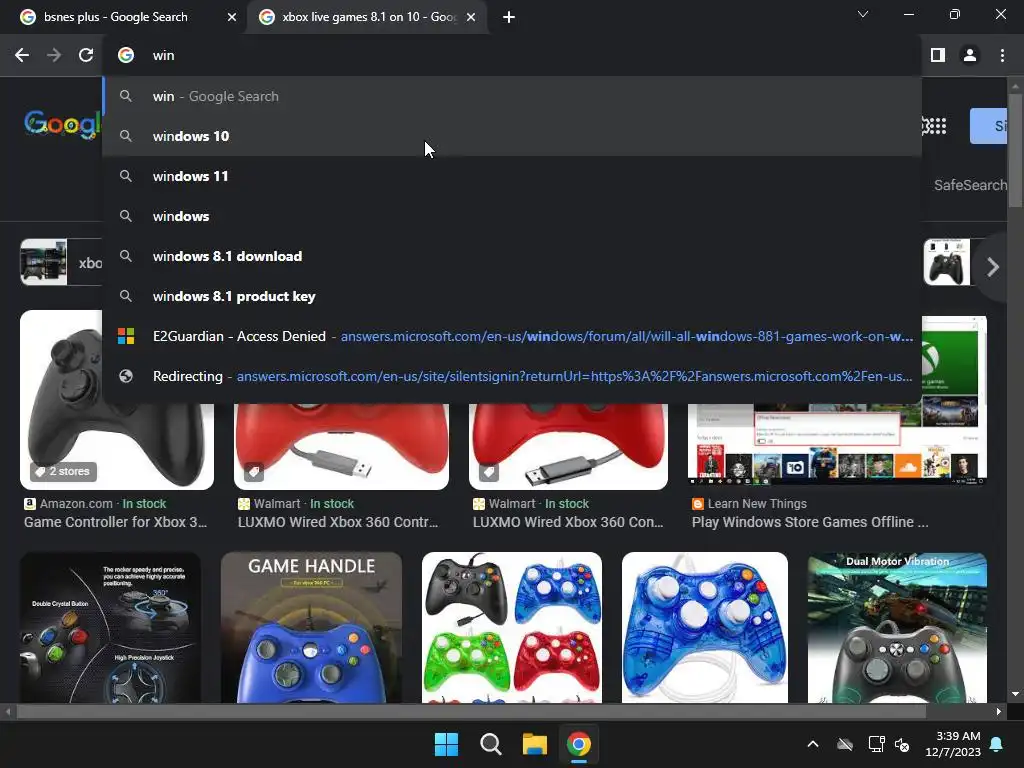The height and width of the screenshot is (768, 1024).
Task: Close the bsnes plus tab
Action: (x=232, y=18)
